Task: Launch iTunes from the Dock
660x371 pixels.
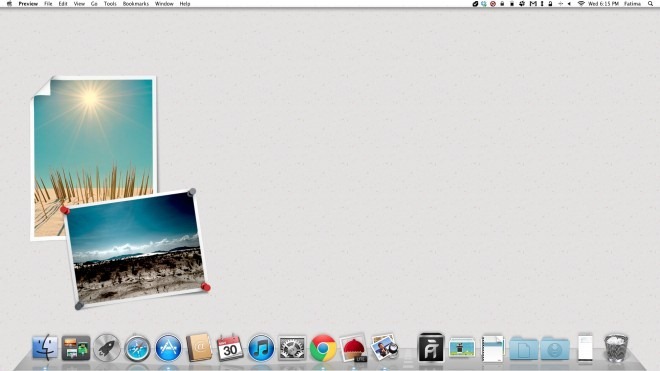Action: [261, 348]
